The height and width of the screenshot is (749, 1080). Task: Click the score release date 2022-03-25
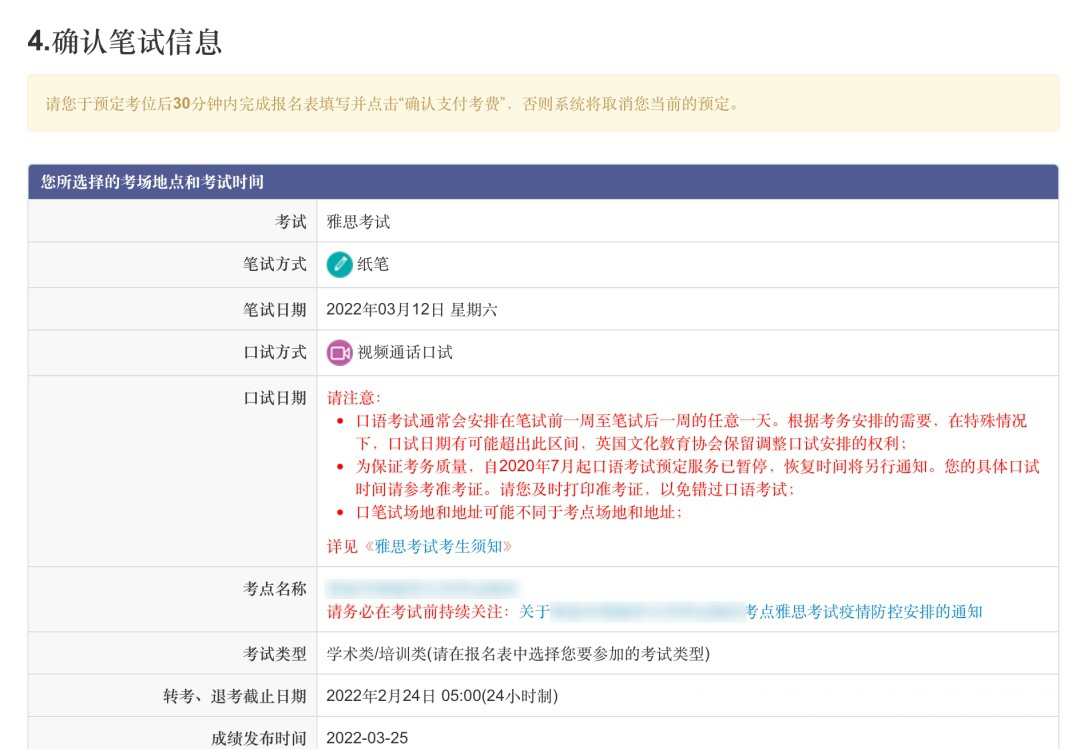[x=367, y=738]
